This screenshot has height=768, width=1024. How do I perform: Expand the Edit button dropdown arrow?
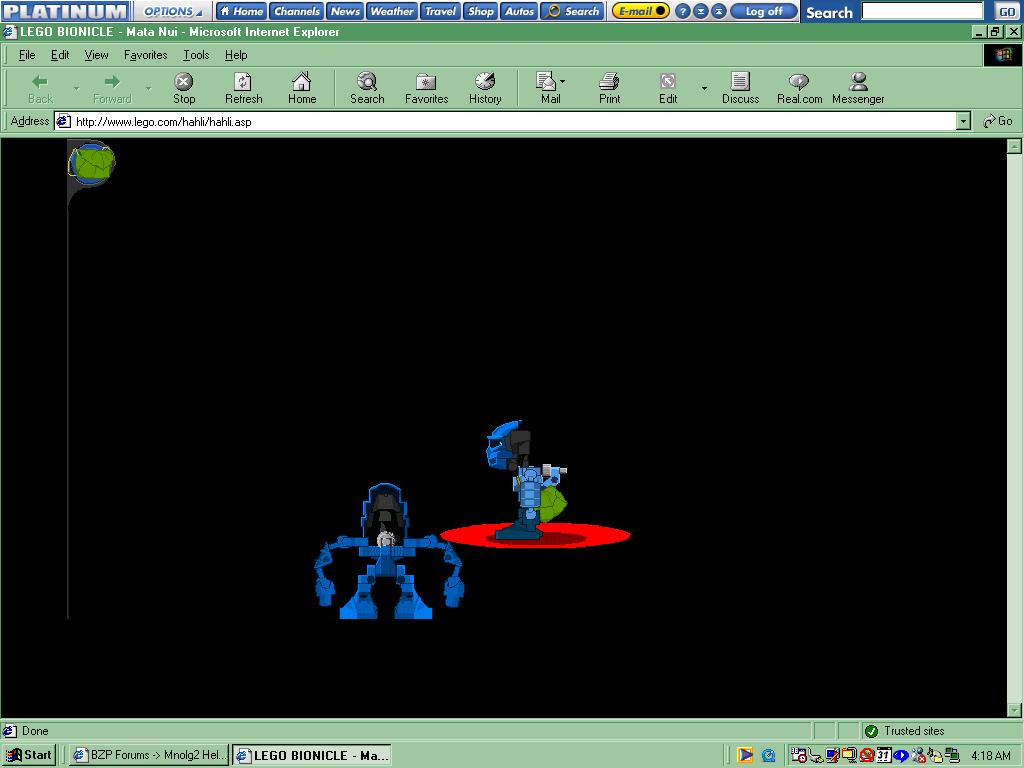pos(704,88)
